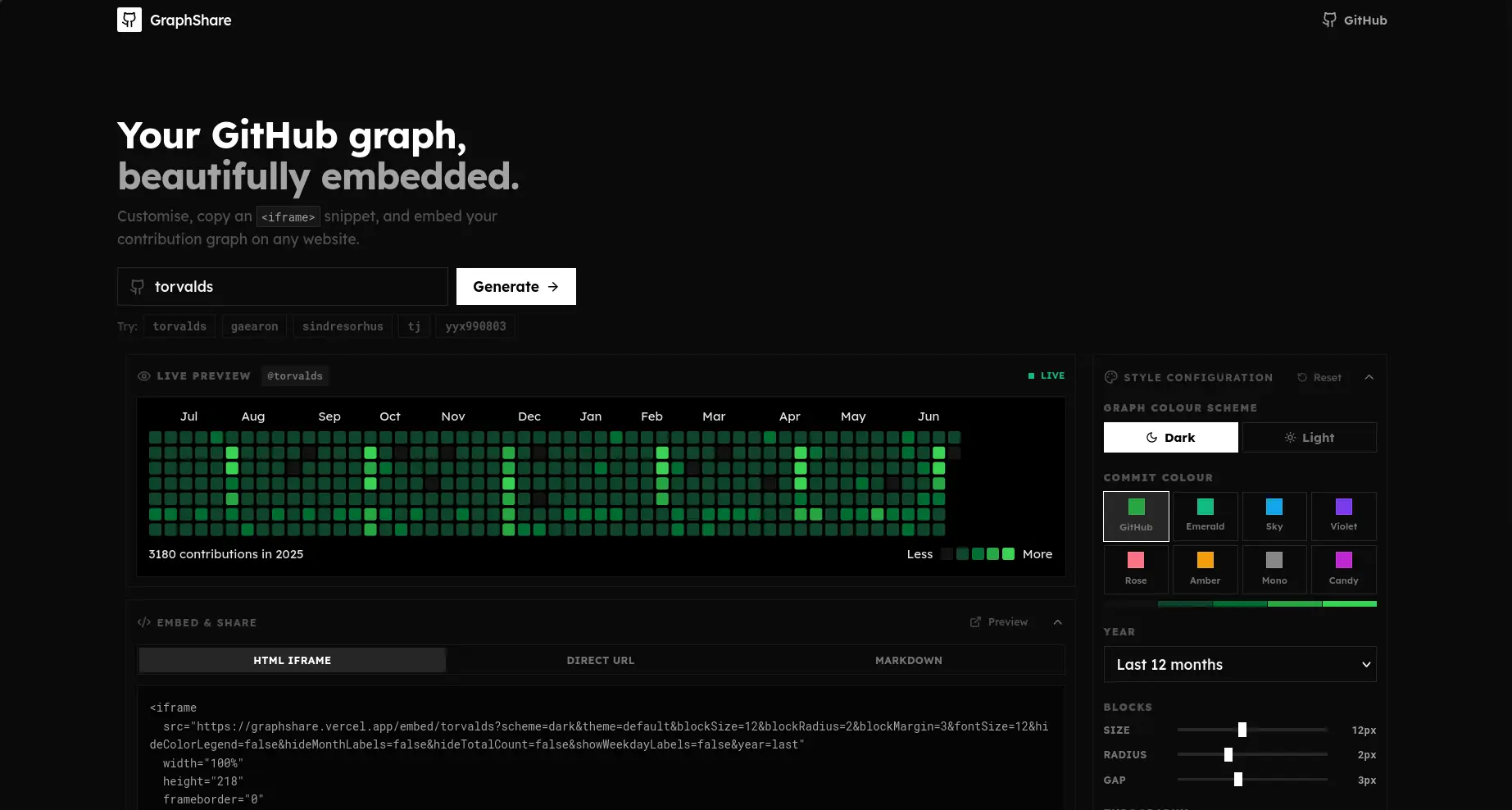This screenshot has width=1512, height=810.
Task: Select the Dark colour scheme
Action: 1171,437
